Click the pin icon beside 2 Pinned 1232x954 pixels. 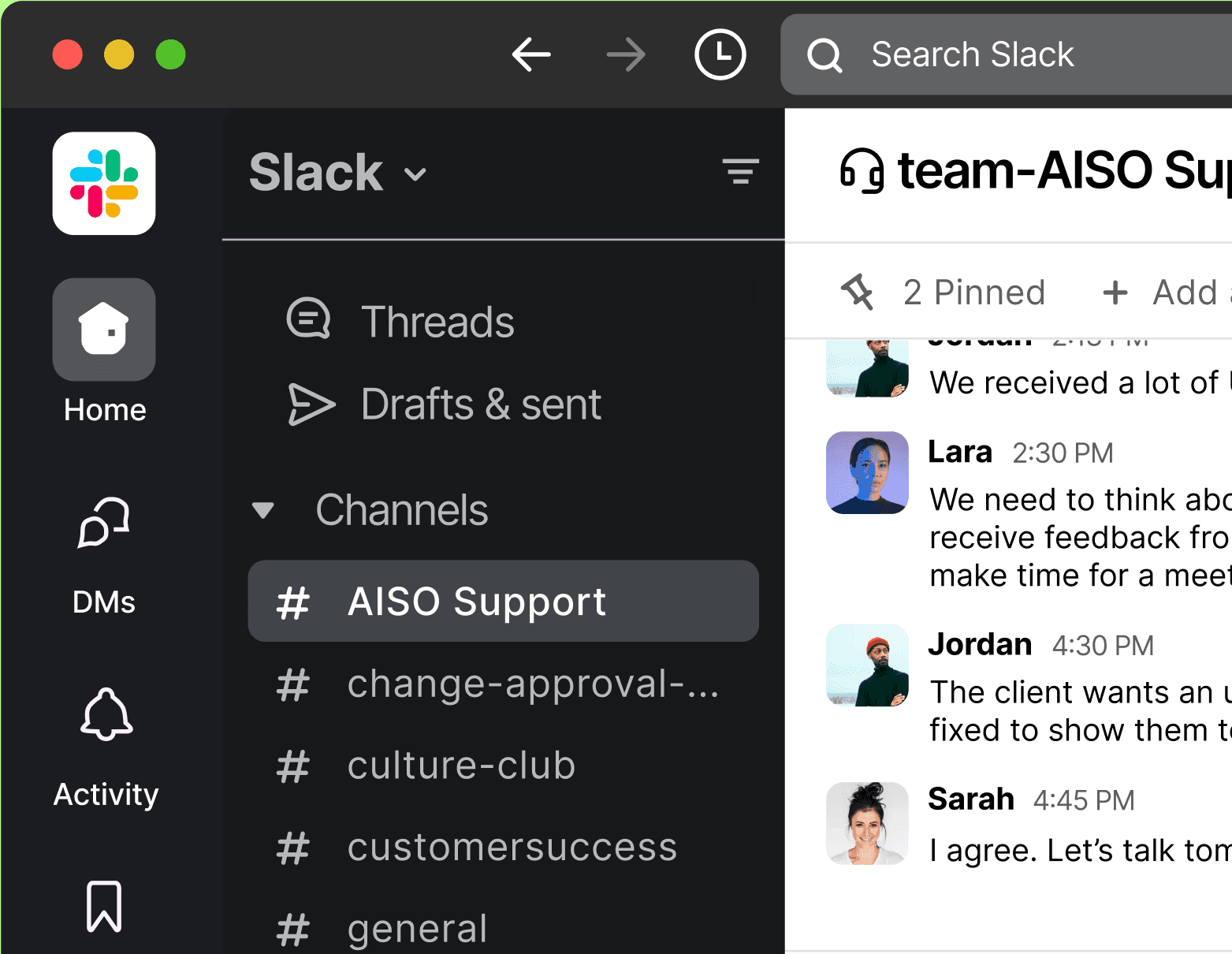(857, 292)
